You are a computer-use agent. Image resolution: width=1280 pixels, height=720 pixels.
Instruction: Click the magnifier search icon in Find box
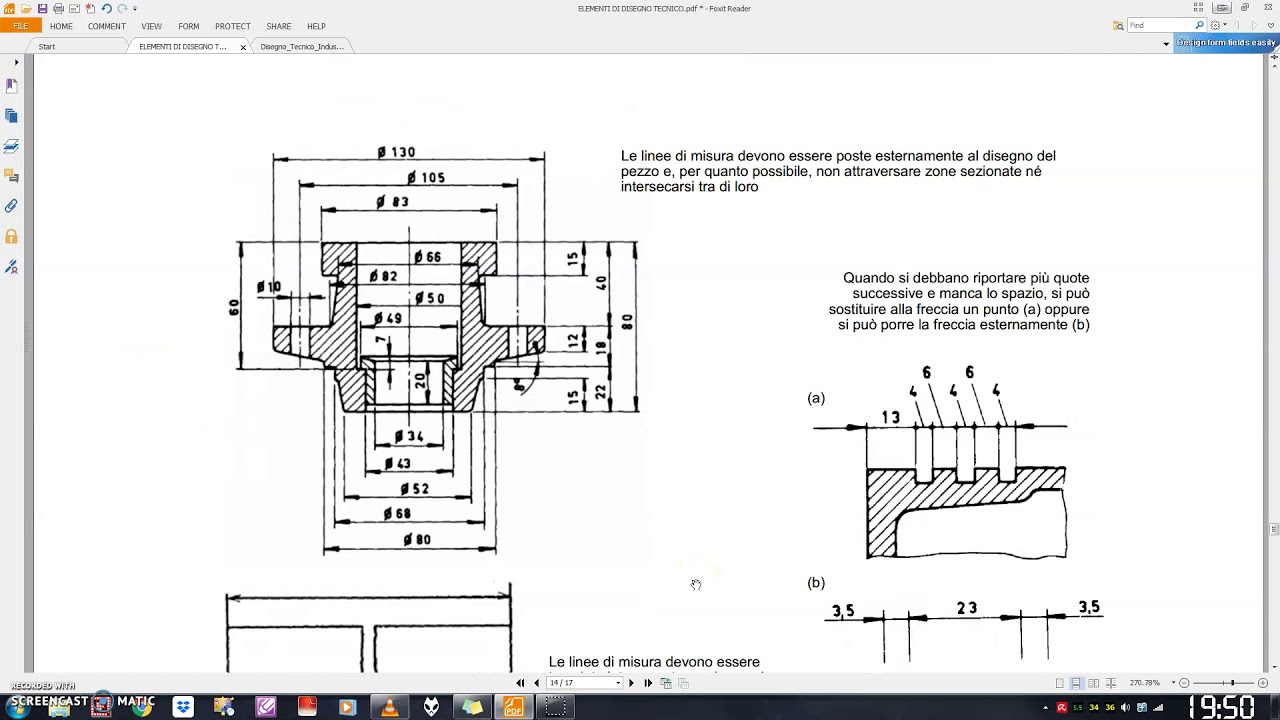[x=1199, y=25]
